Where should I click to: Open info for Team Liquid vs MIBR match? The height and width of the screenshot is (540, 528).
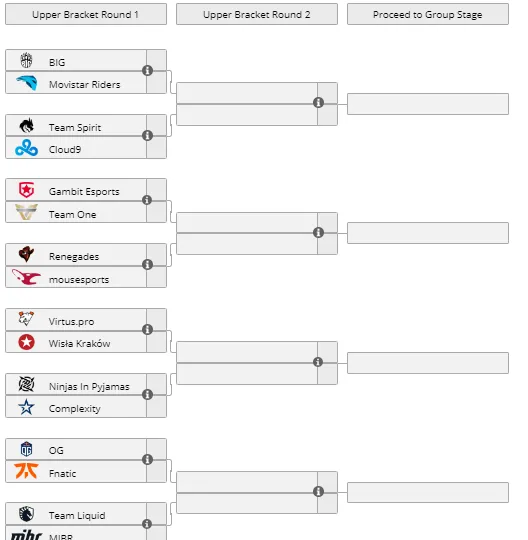pyautogui.click(x=147, y=524)
